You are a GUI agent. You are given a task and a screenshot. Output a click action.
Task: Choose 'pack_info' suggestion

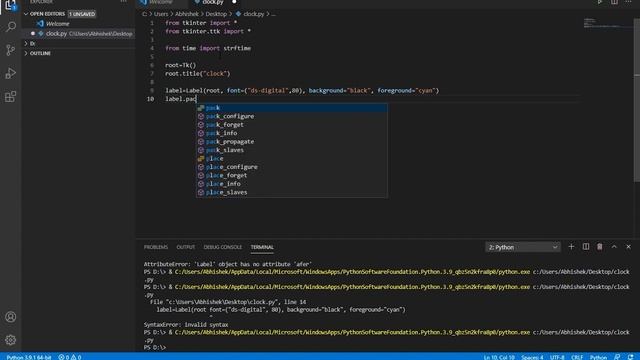291,133
